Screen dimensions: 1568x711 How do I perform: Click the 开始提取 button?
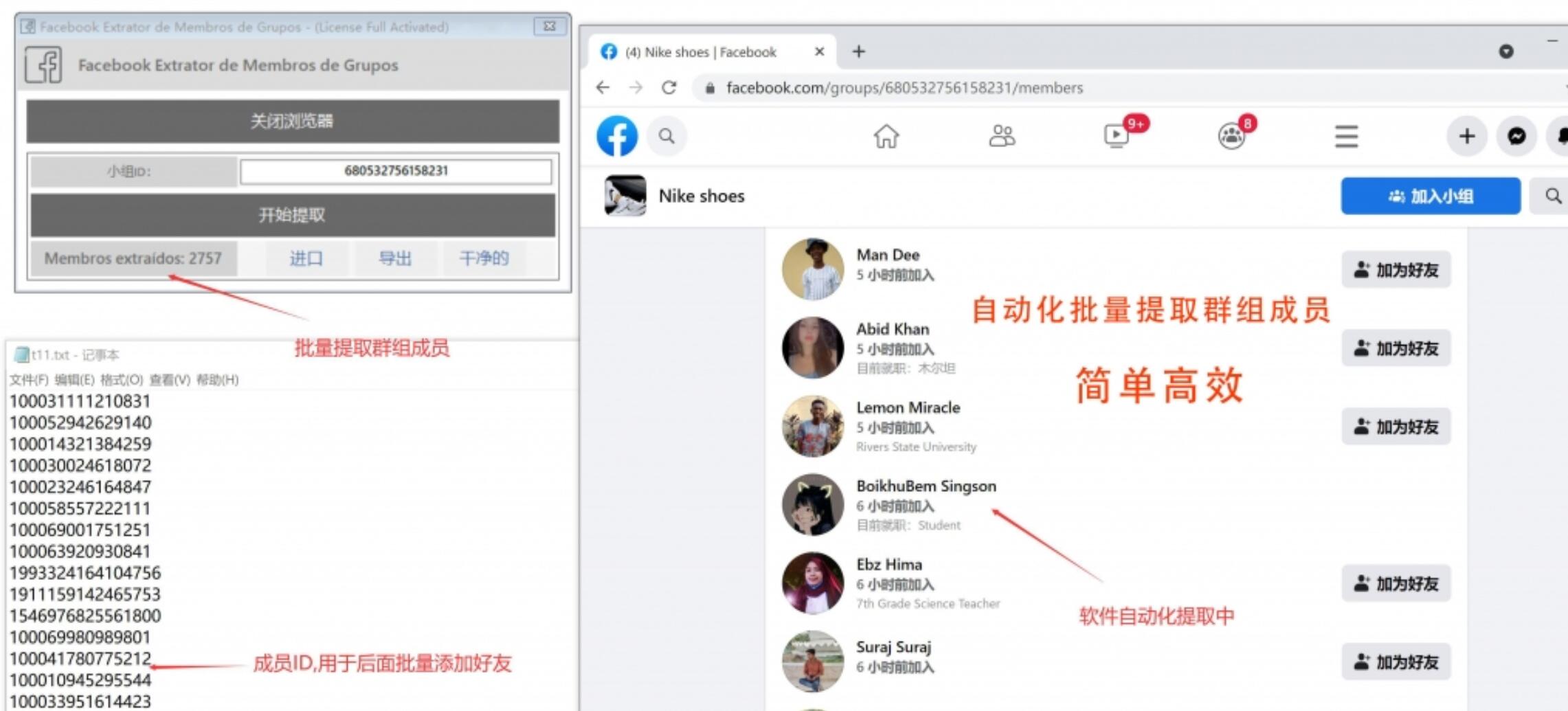[293, 215]
